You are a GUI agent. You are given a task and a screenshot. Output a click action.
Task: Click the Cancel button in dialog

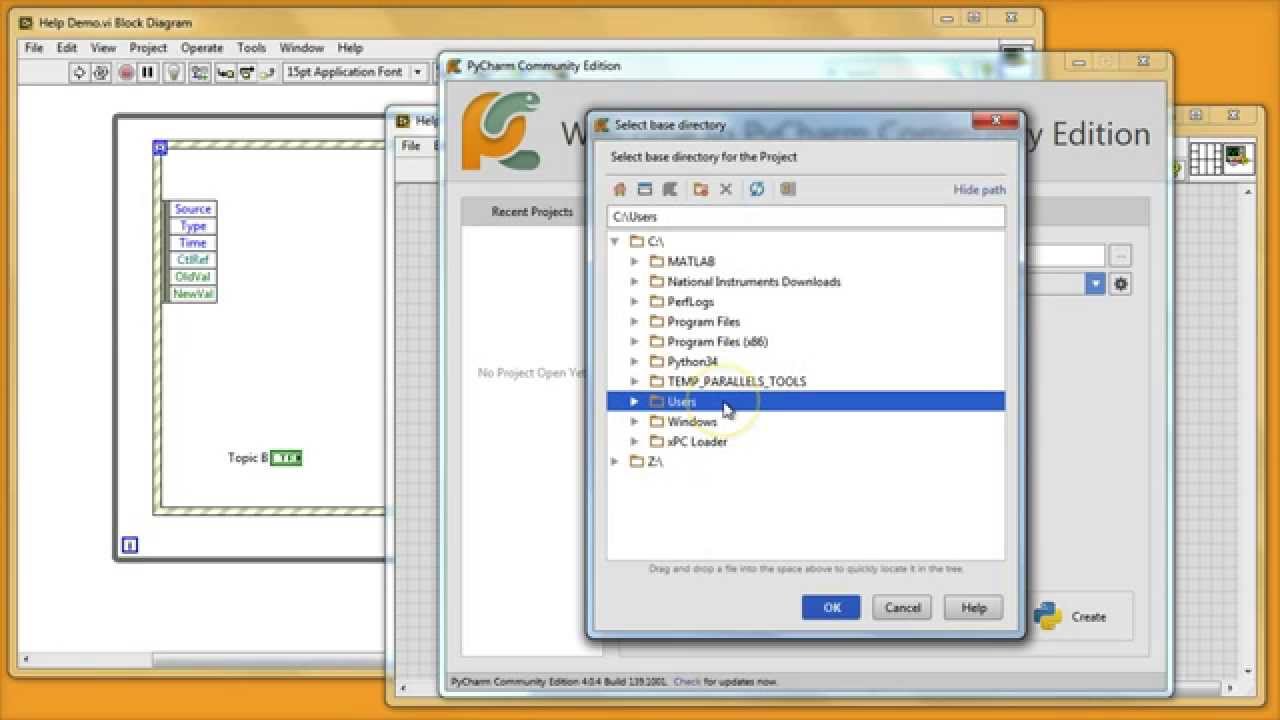(x=902, y=607)
